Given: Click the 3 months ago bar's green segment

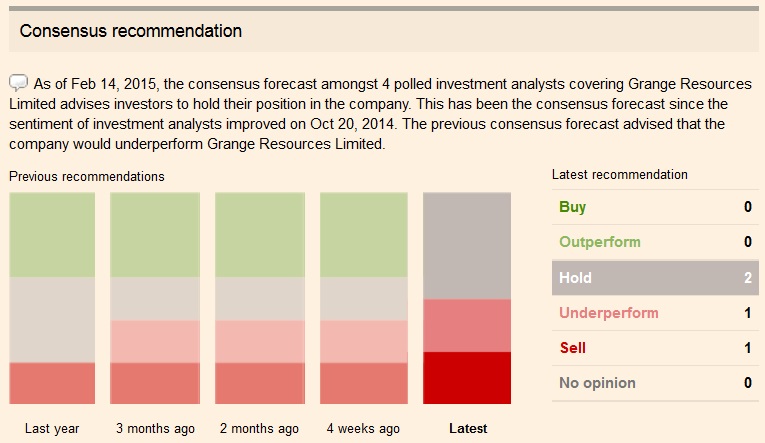Looking at the screenshot, I should pos(154,235).
